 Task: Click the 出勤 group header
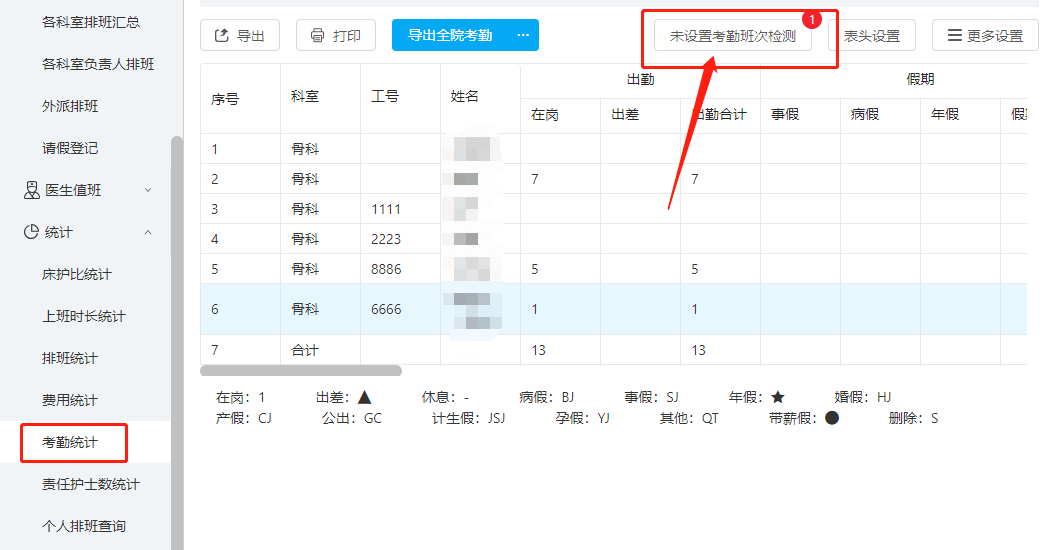pyautogui.click(x=641, y=79)
